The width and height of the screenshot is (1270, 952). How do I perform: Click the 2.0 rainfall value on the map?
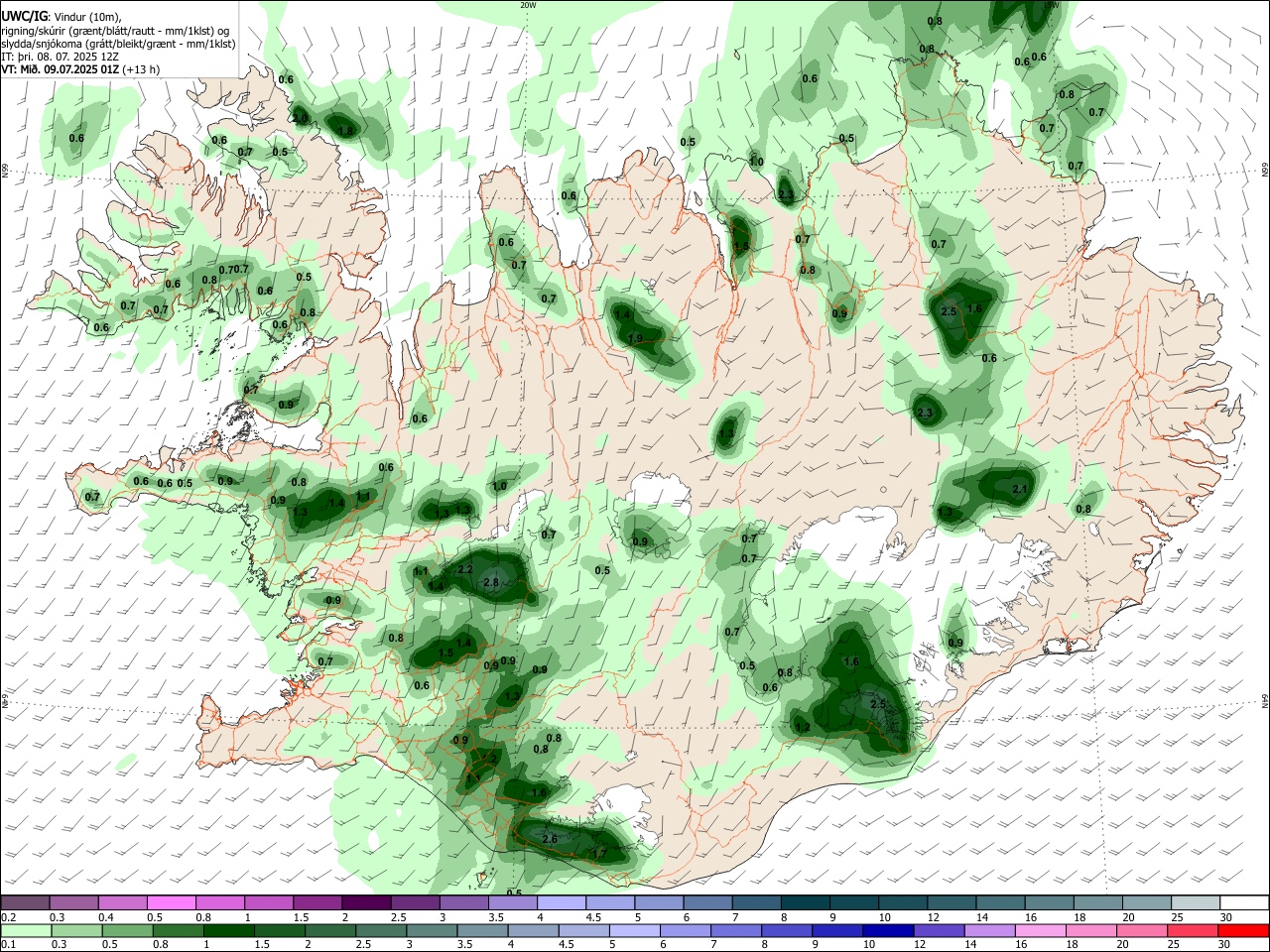point(300,118)
